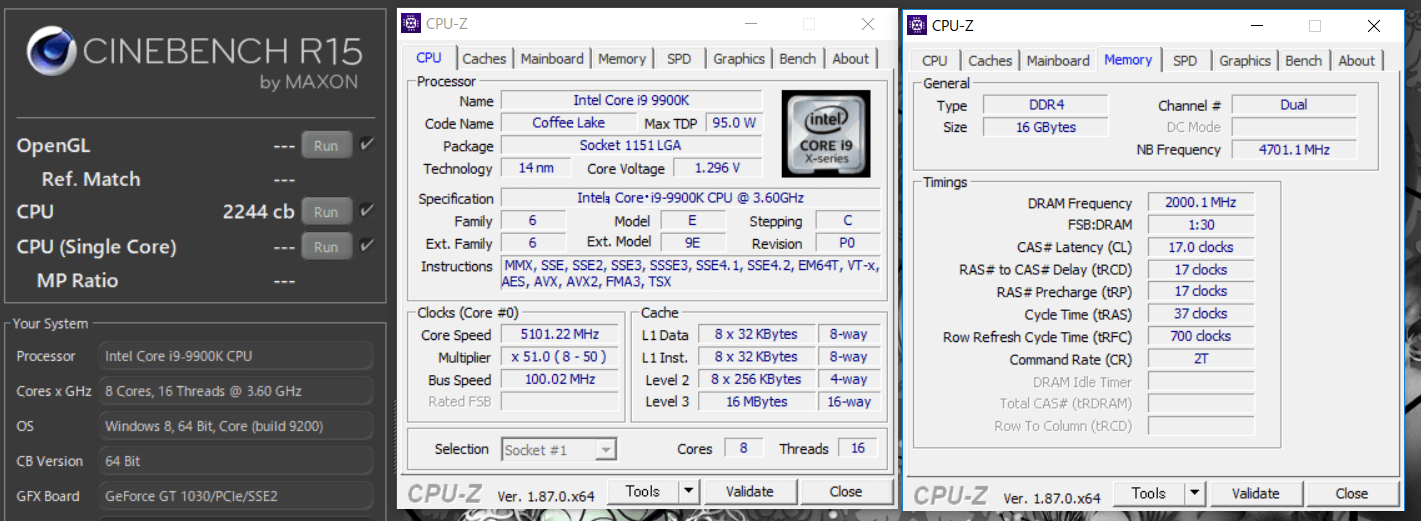
Task: Switch to About tab in left CPU-Z window
Action: [x=851, y=59]
